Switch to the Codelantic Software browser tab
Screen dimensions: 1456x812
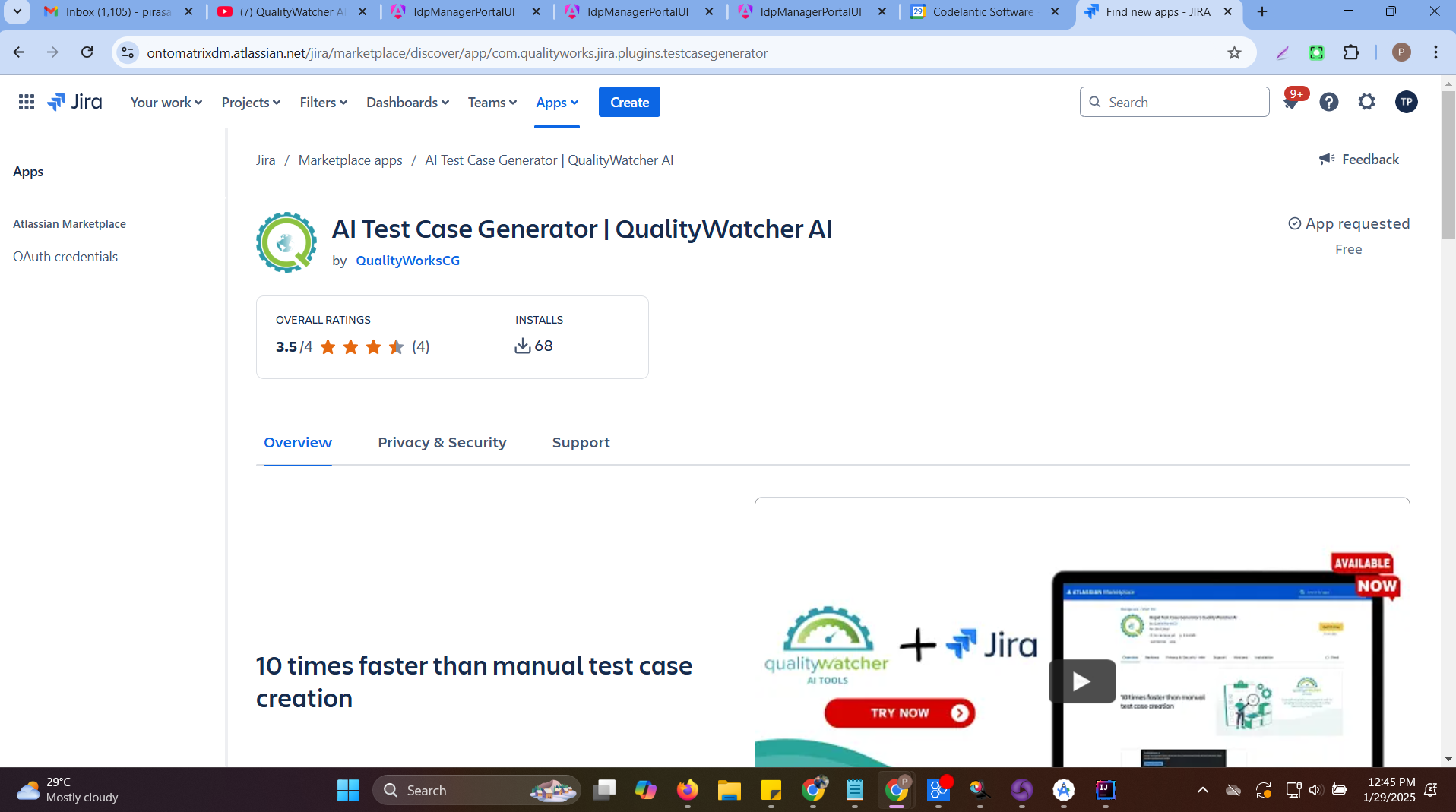tap(985, 11)
